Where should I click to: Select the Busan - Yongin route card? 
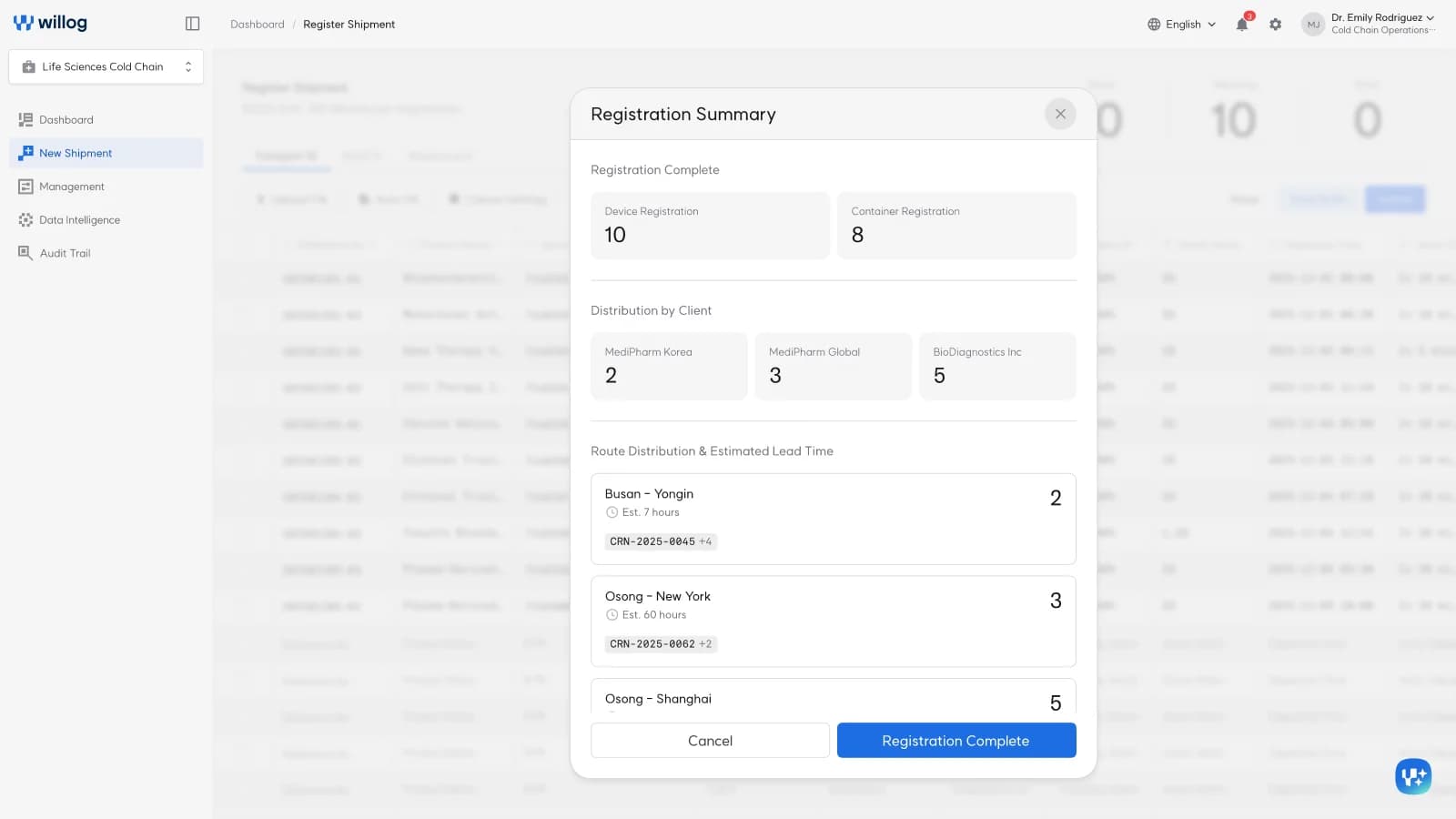click(x=834, y=519)
